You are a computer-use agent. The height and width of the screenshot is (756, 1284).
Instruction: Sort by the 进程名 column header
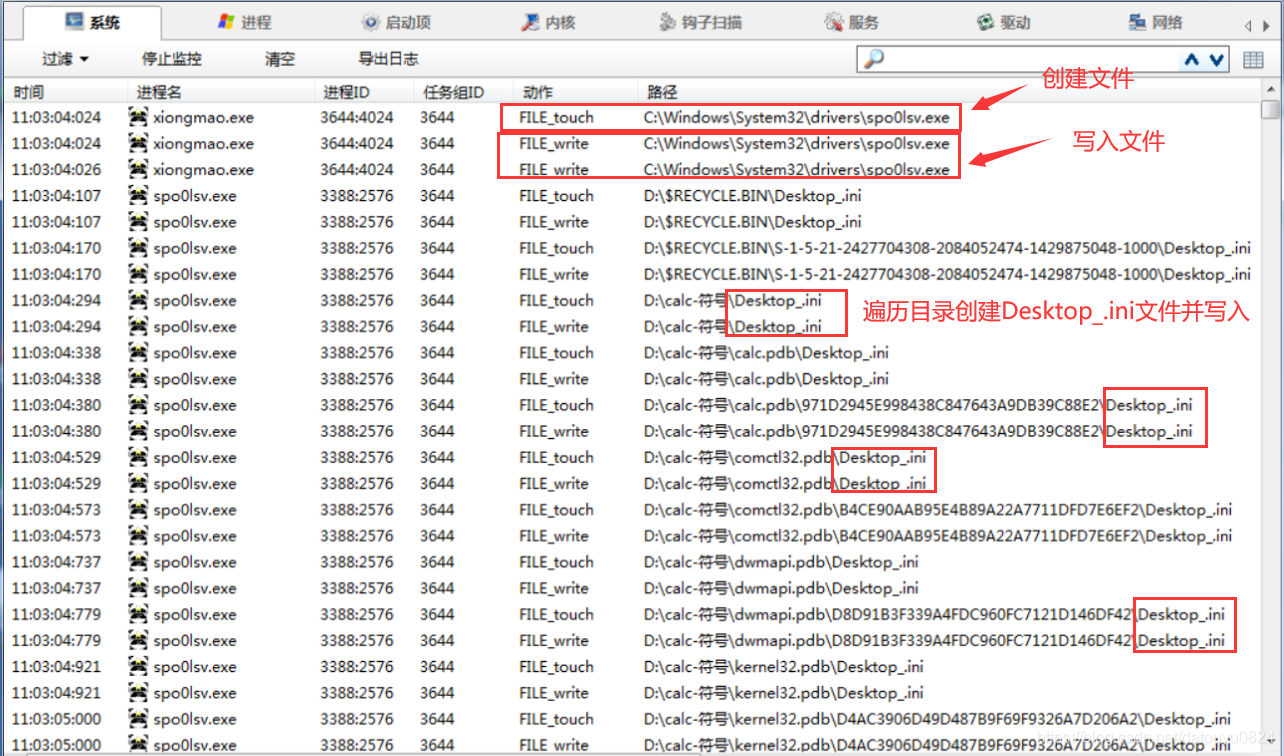click(x=221, y=92)
